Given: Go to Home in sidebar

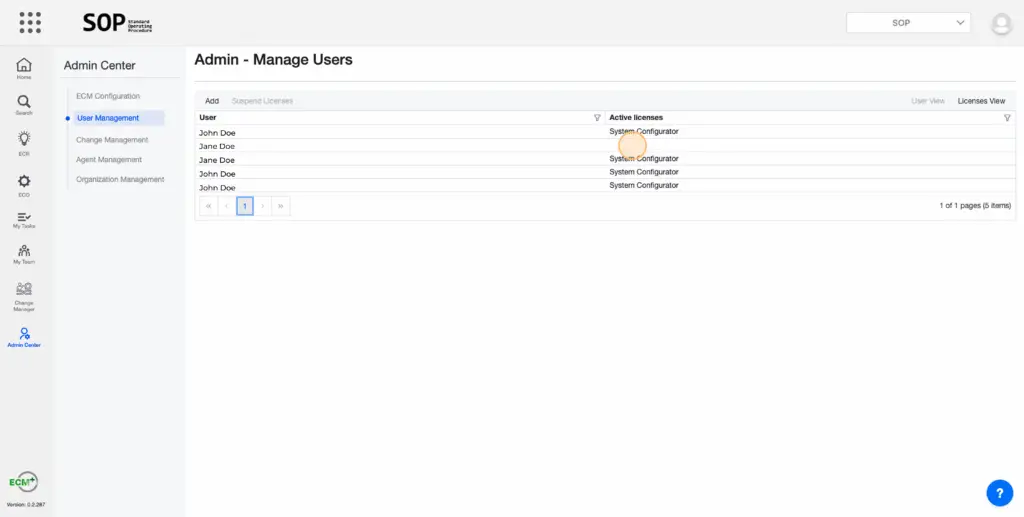Looking at the screenshot, I should (x=24, y=68).
